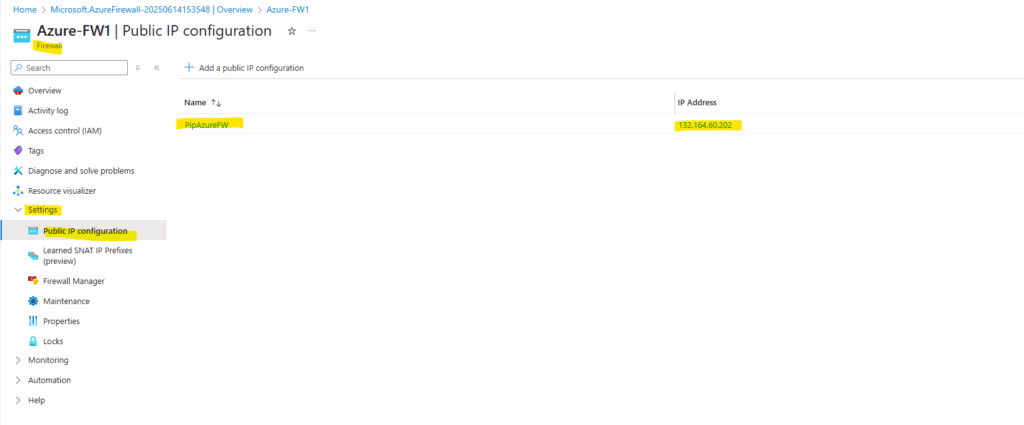
Task: Expand the Automation section
Action: (x=18, y=380)
